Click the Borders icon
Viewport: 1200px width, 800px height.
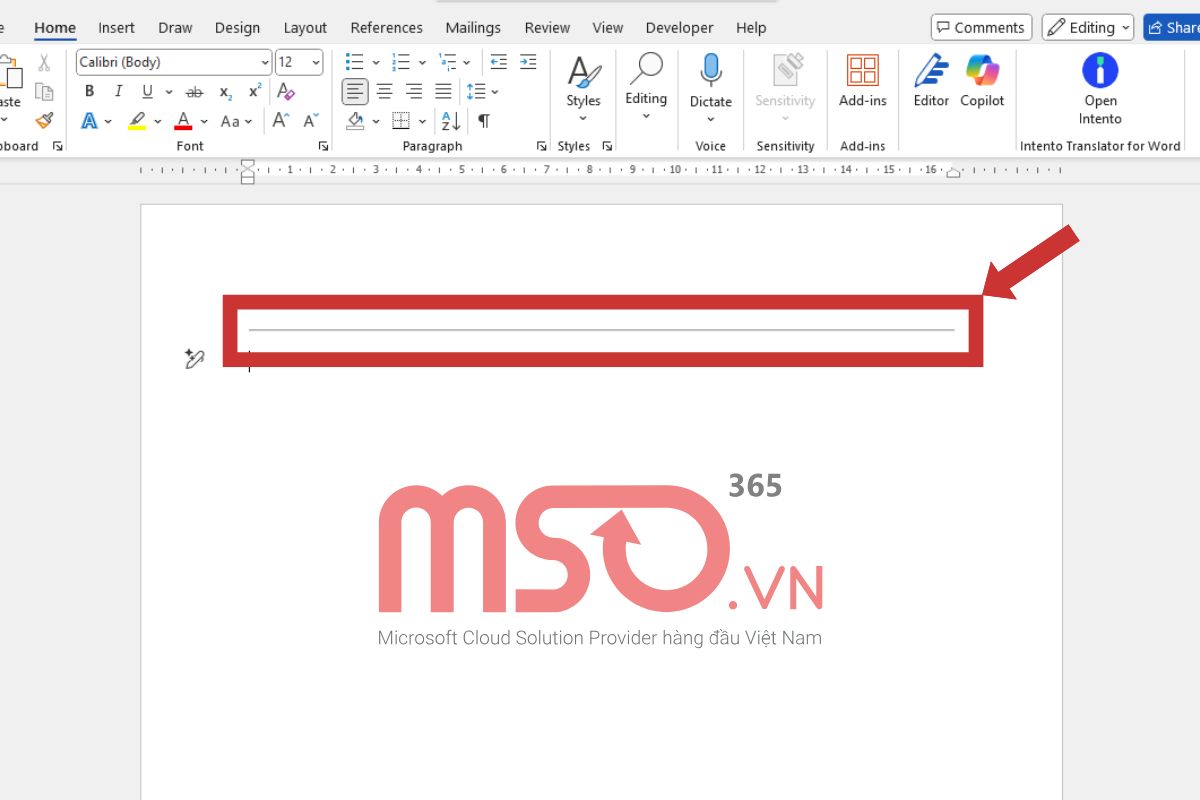[x=401, y=121]
